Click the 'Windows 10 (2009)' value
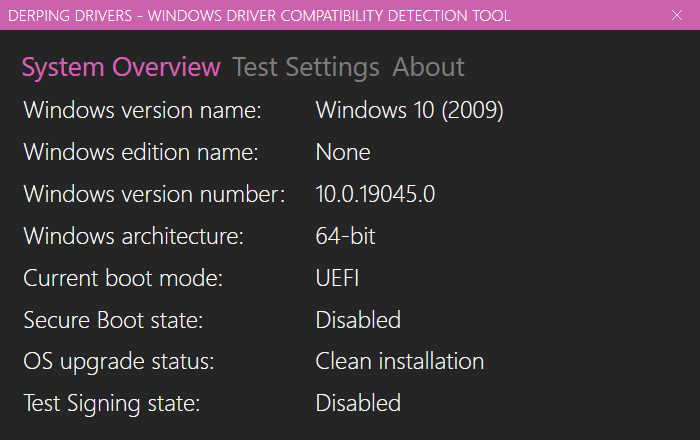This screenshot has height=440, width=700. tap(409, 110)
